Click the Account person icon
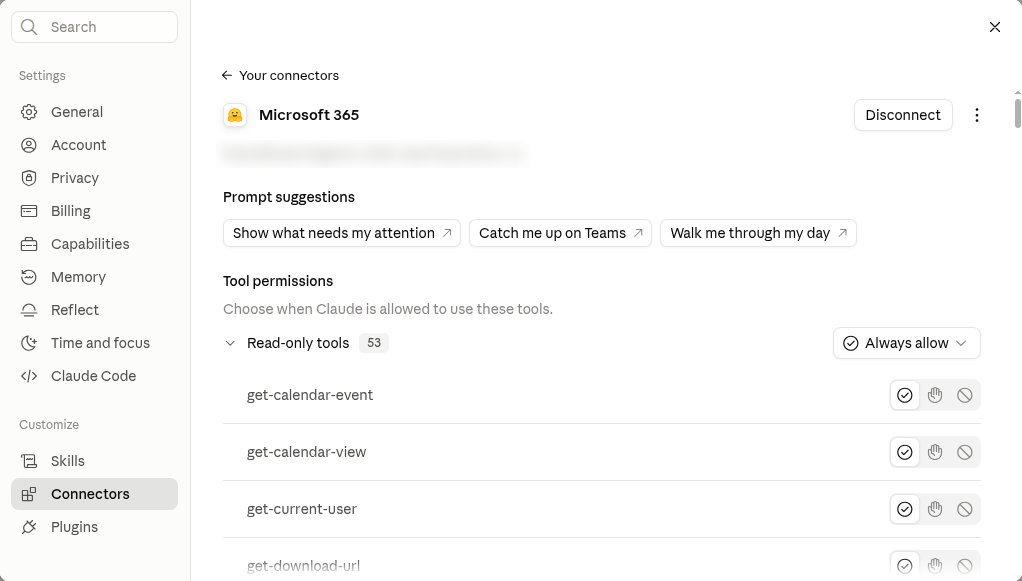Screen dimensions: 1022x581 [29, 145]
